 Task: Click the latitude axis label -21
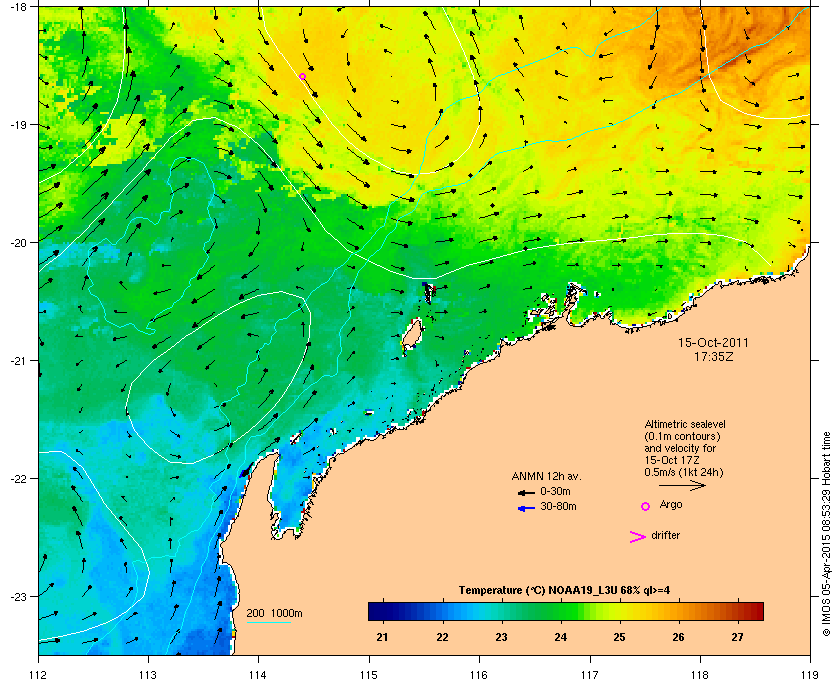18,361
